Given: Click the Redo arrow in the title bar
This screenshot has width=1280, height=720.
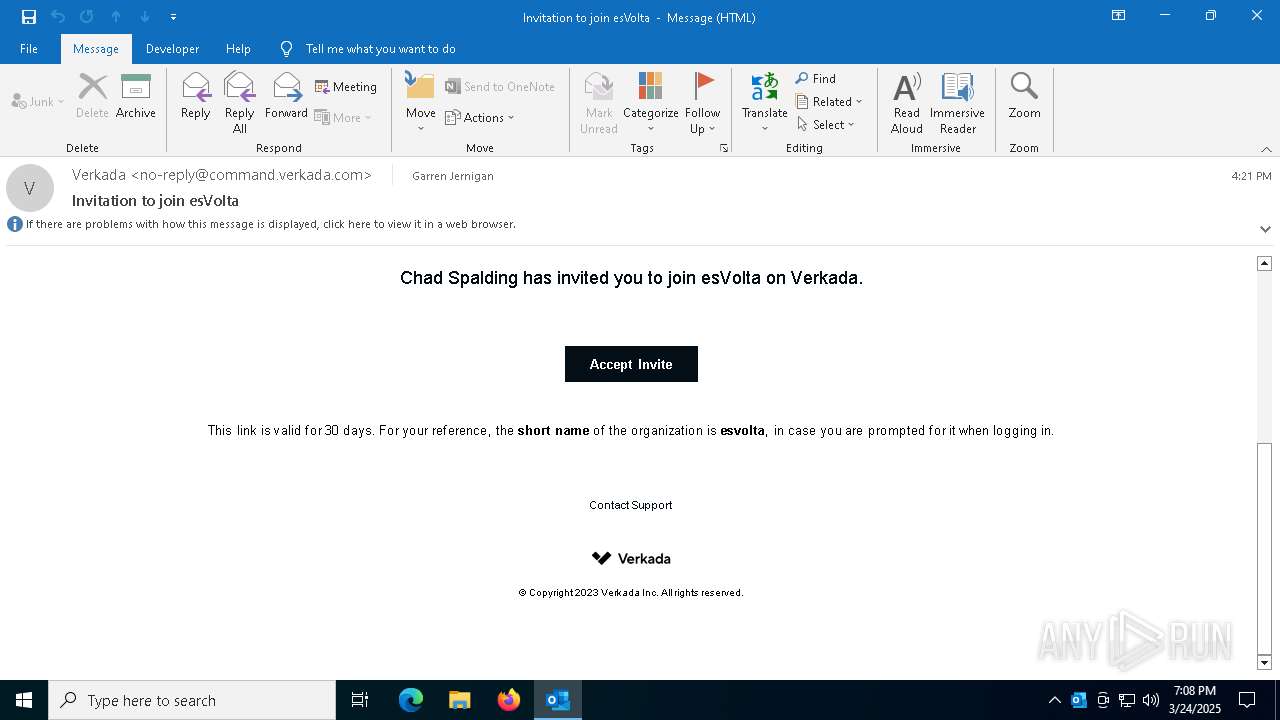Looking at the screenshot, I should point(87,17).
